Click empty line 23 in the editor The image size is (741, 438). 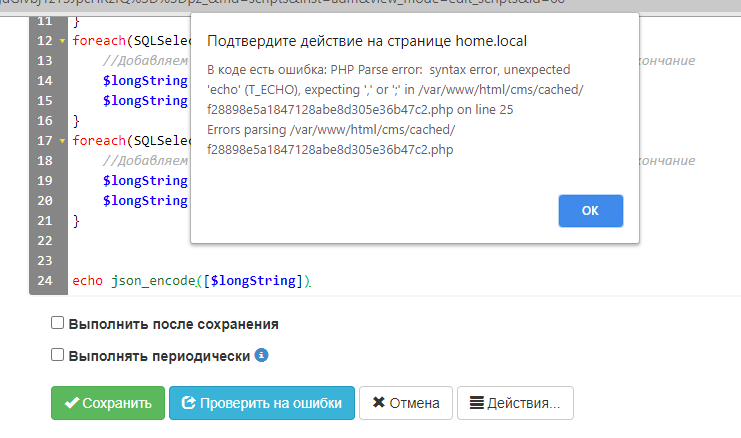pos(300,261)
